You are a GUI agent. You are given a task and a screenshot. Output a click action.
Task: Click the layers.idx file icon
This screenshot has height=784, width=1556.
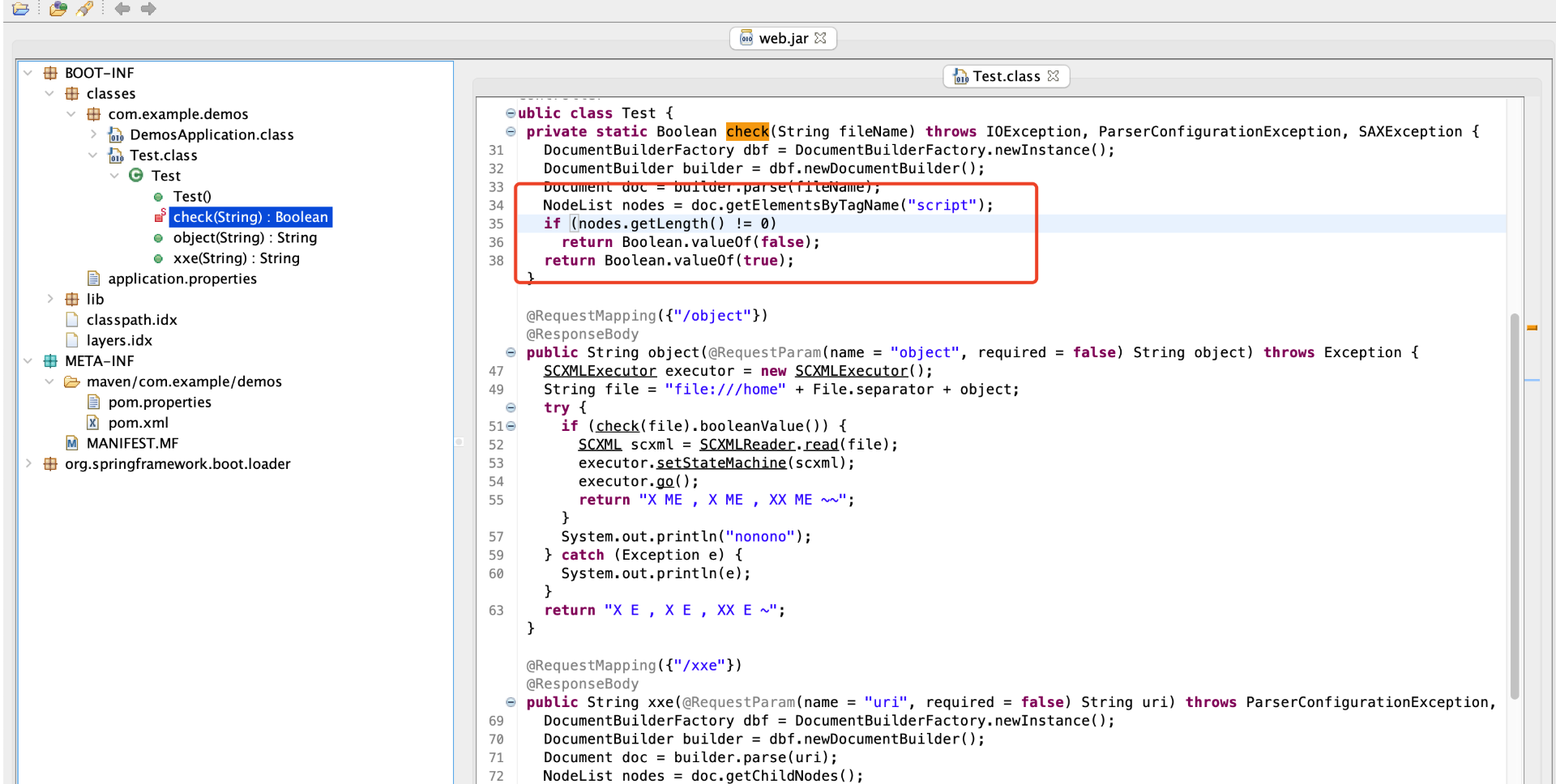pos(72,340)
